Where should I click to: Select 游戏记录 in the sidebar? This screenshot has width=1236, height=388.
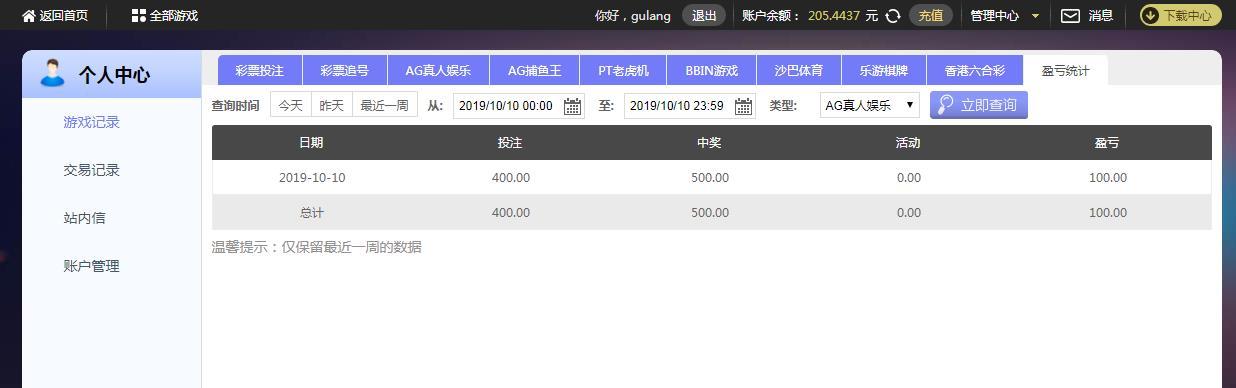(x=91, y=122)
